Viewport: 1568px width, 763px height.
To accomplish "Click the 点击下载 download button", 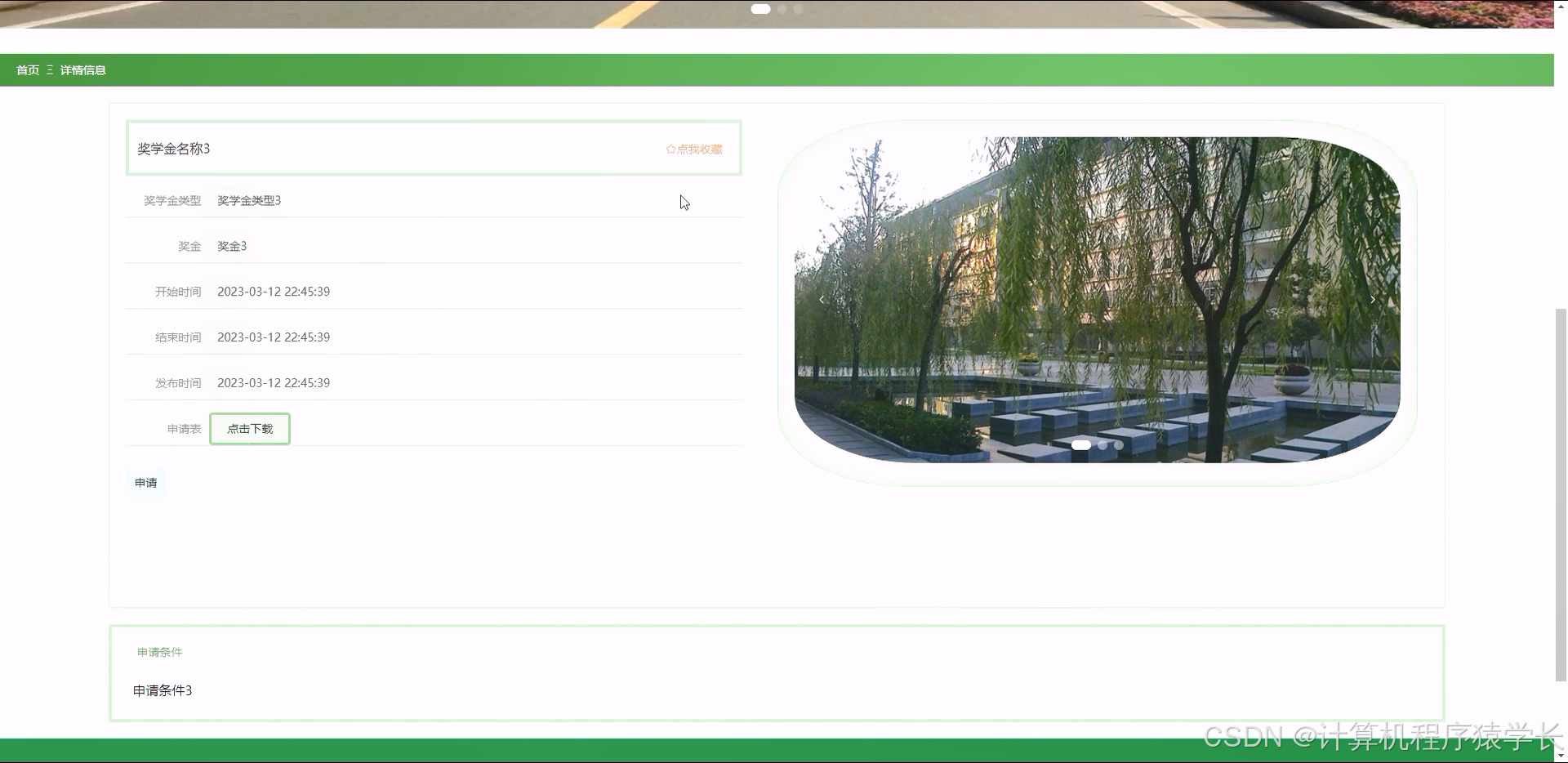I will click(250, 429).
